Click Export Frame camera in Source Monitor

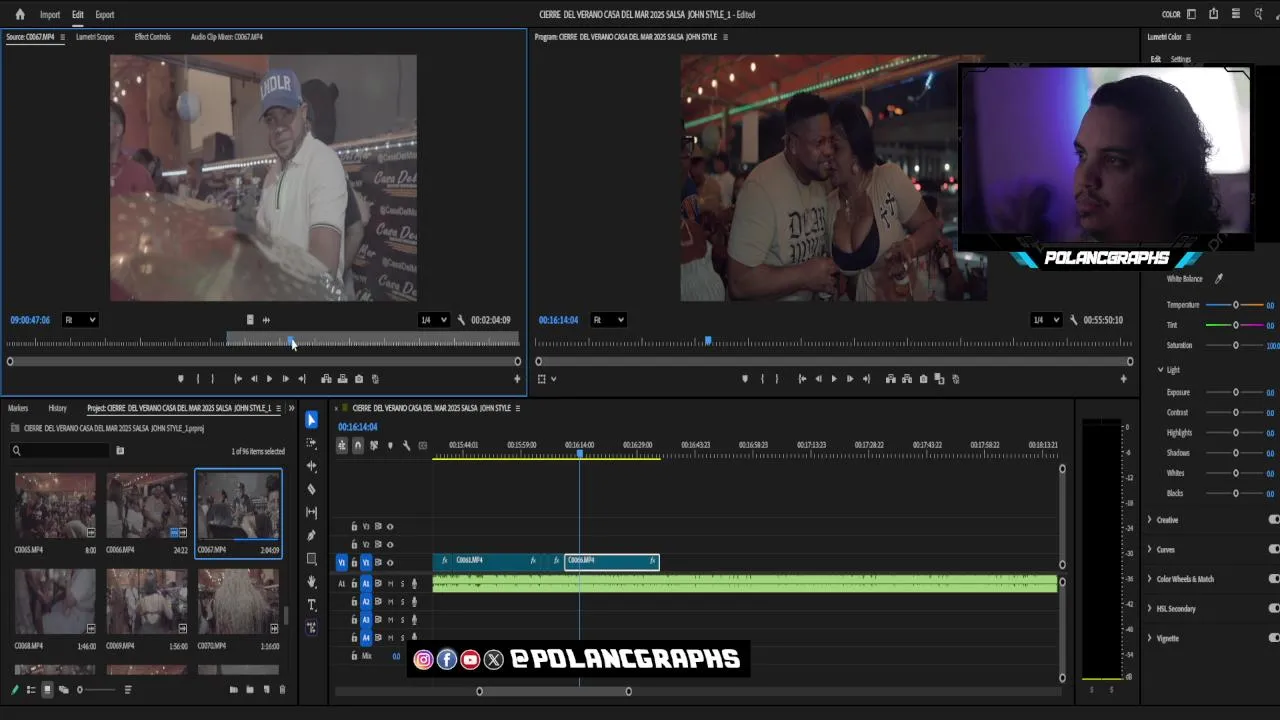point(359,379)
